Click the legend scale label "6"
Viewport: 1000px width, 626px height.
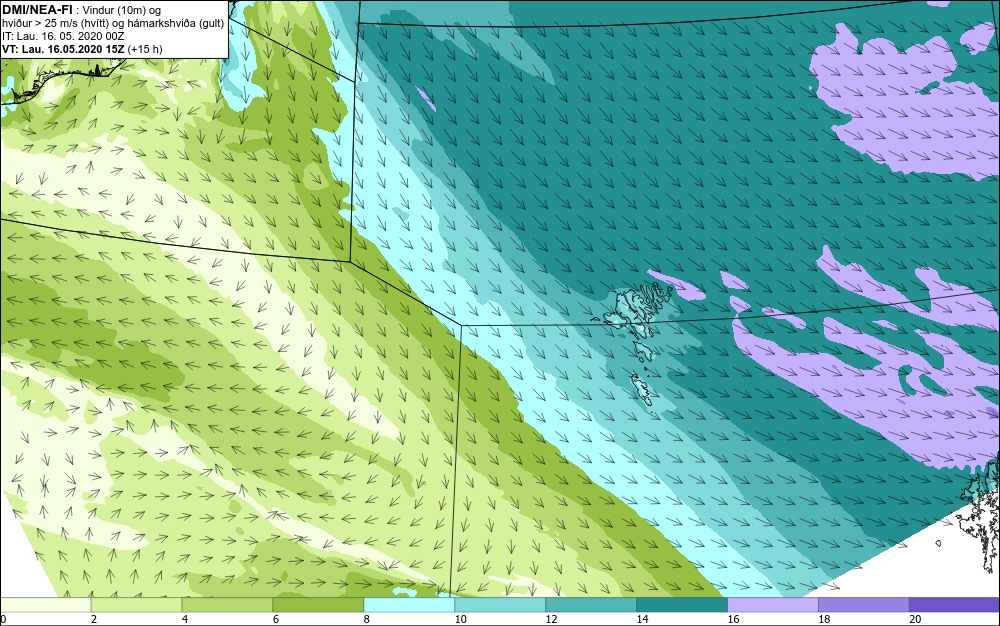tap(276, 619)
